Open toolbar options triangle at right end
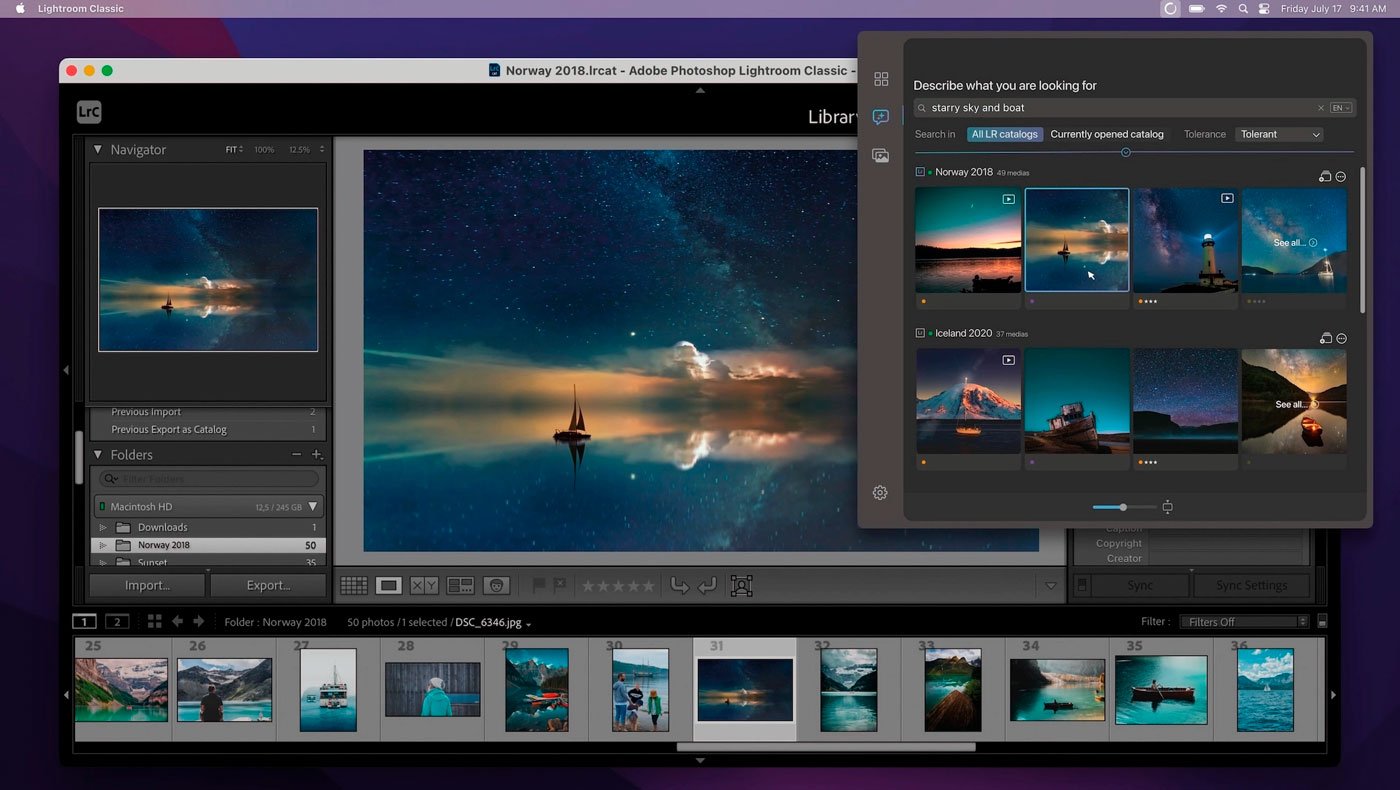The height and width of the screenshot is (790, 1400). click(1050, 586)
